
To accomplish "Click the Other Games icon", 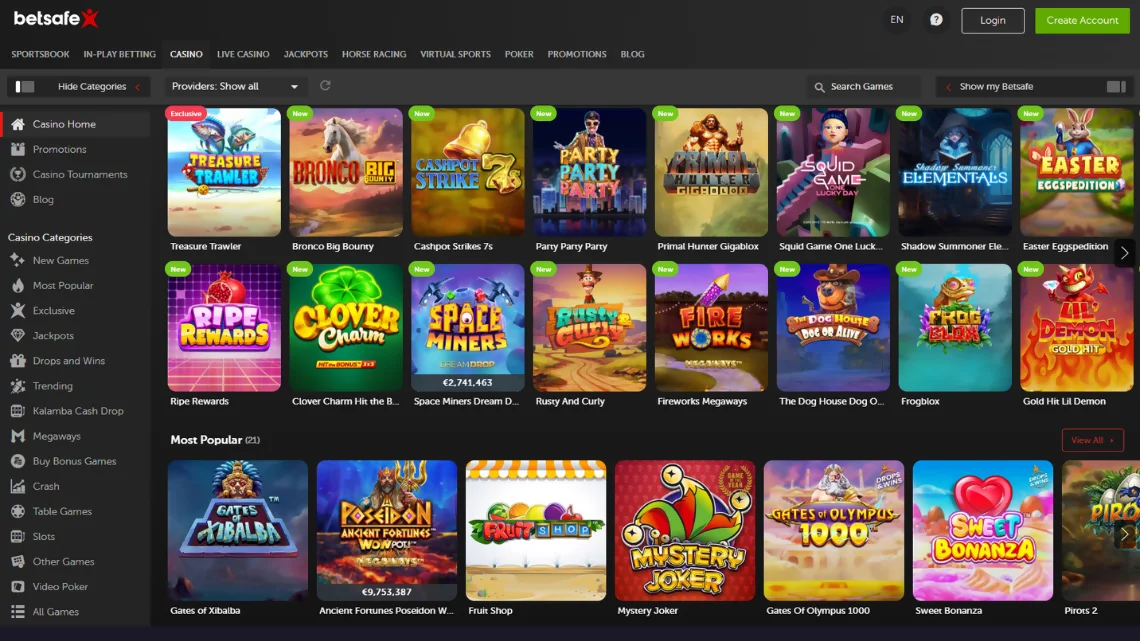I will (18, 561).
